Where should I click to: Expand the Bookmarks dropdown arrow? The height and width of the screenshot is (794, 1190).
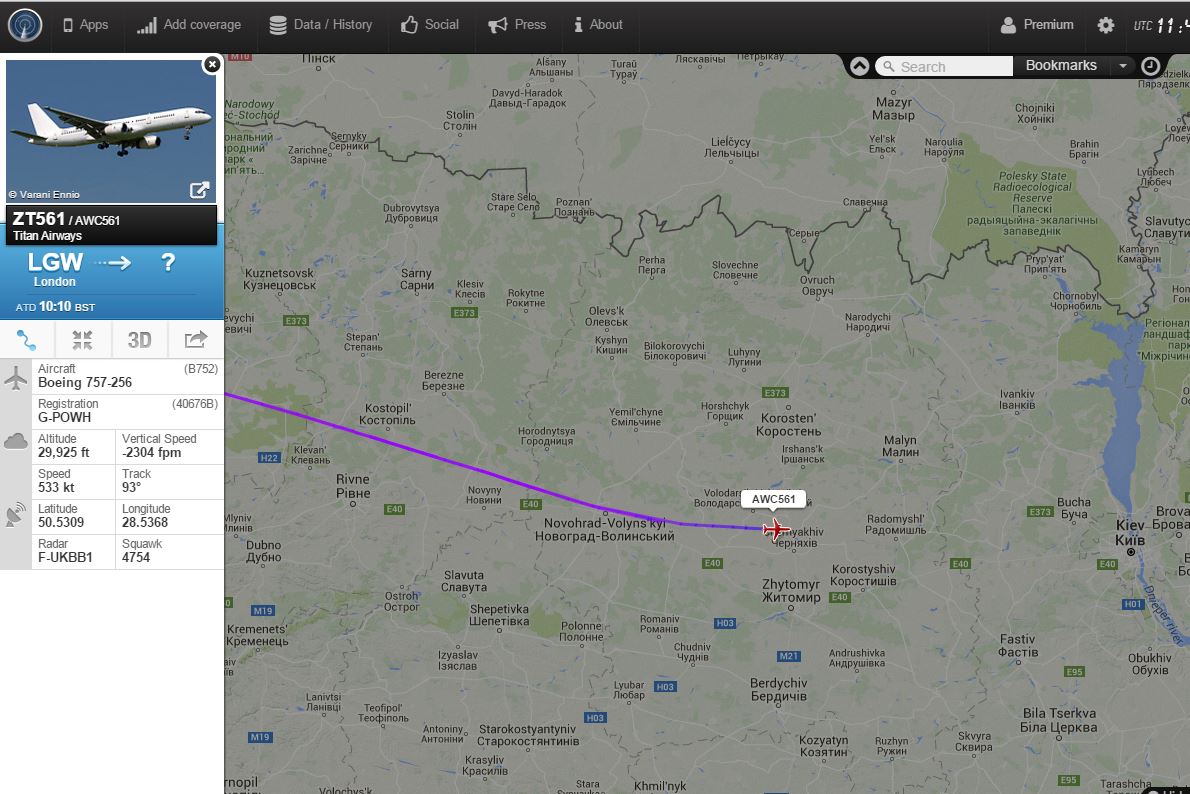1122,66
